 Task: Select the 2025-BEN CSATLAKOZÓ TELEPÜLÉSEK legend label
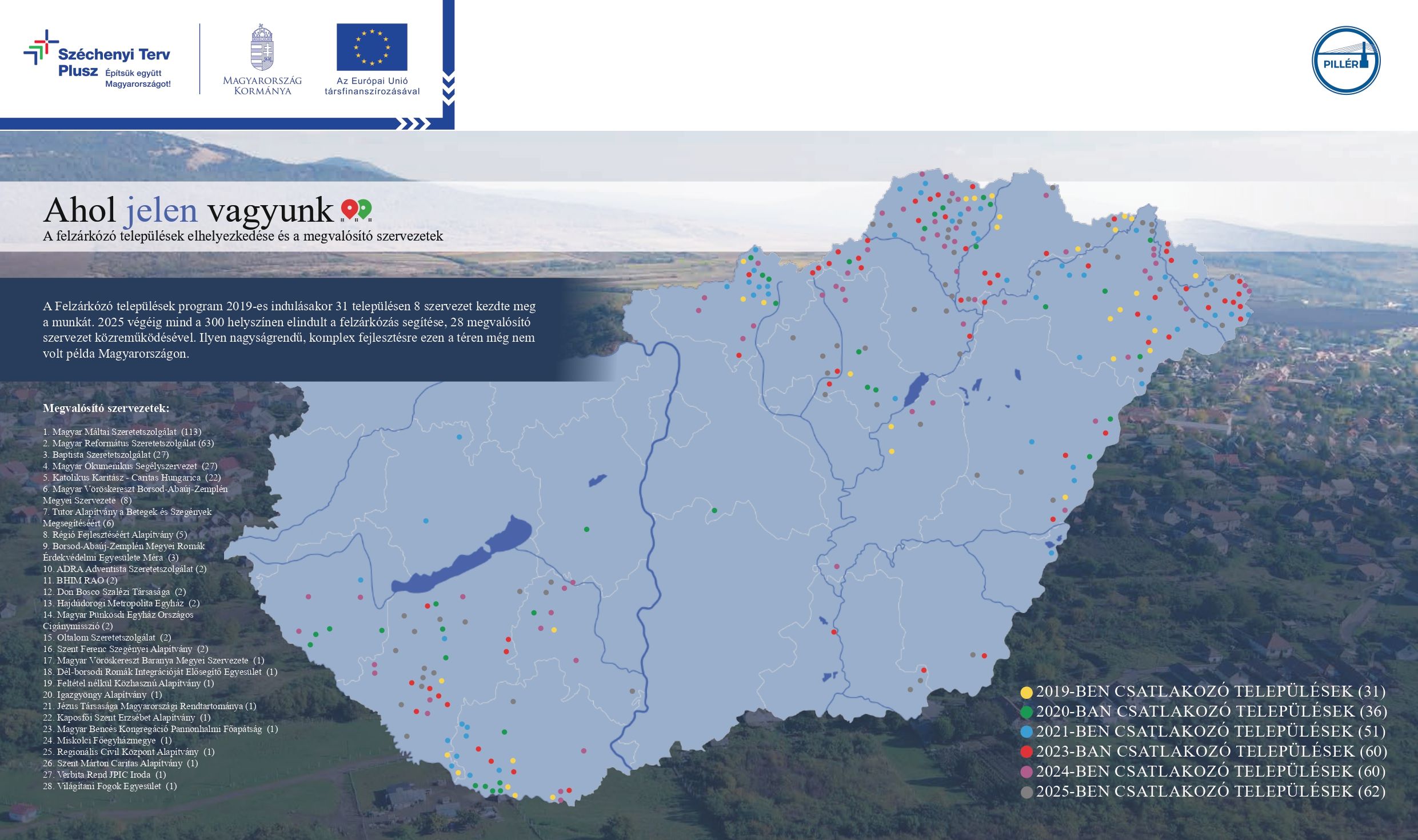[1211, 791]
